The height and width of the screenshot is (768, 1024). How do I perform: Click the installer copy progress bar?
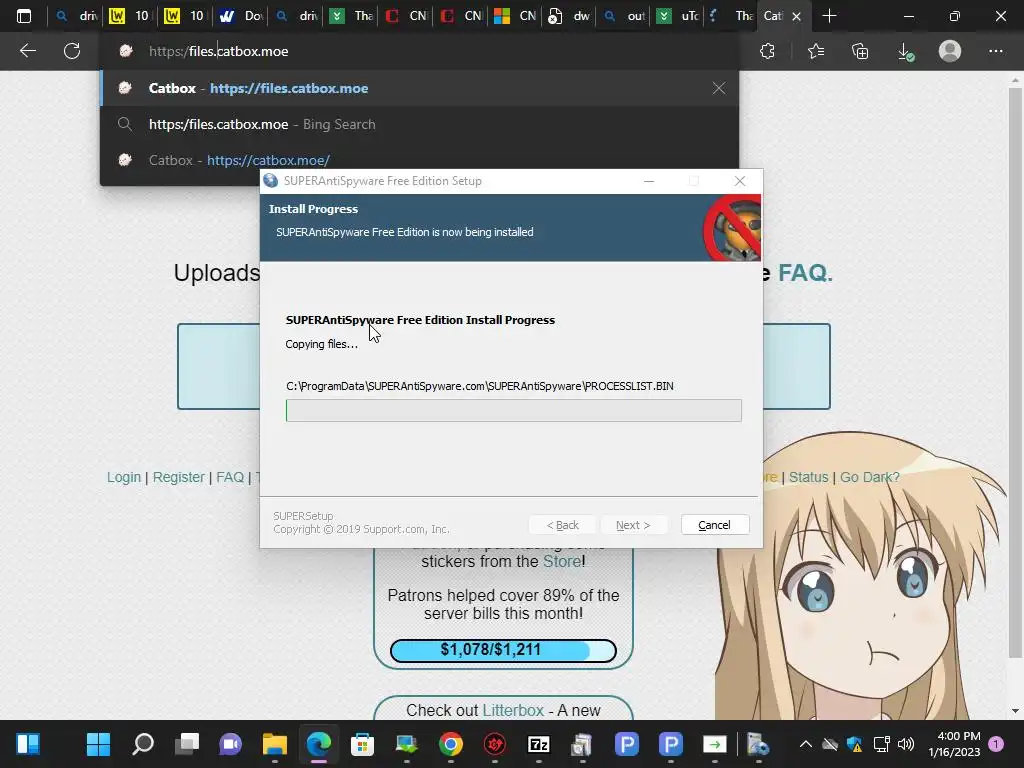click(513, 411)
